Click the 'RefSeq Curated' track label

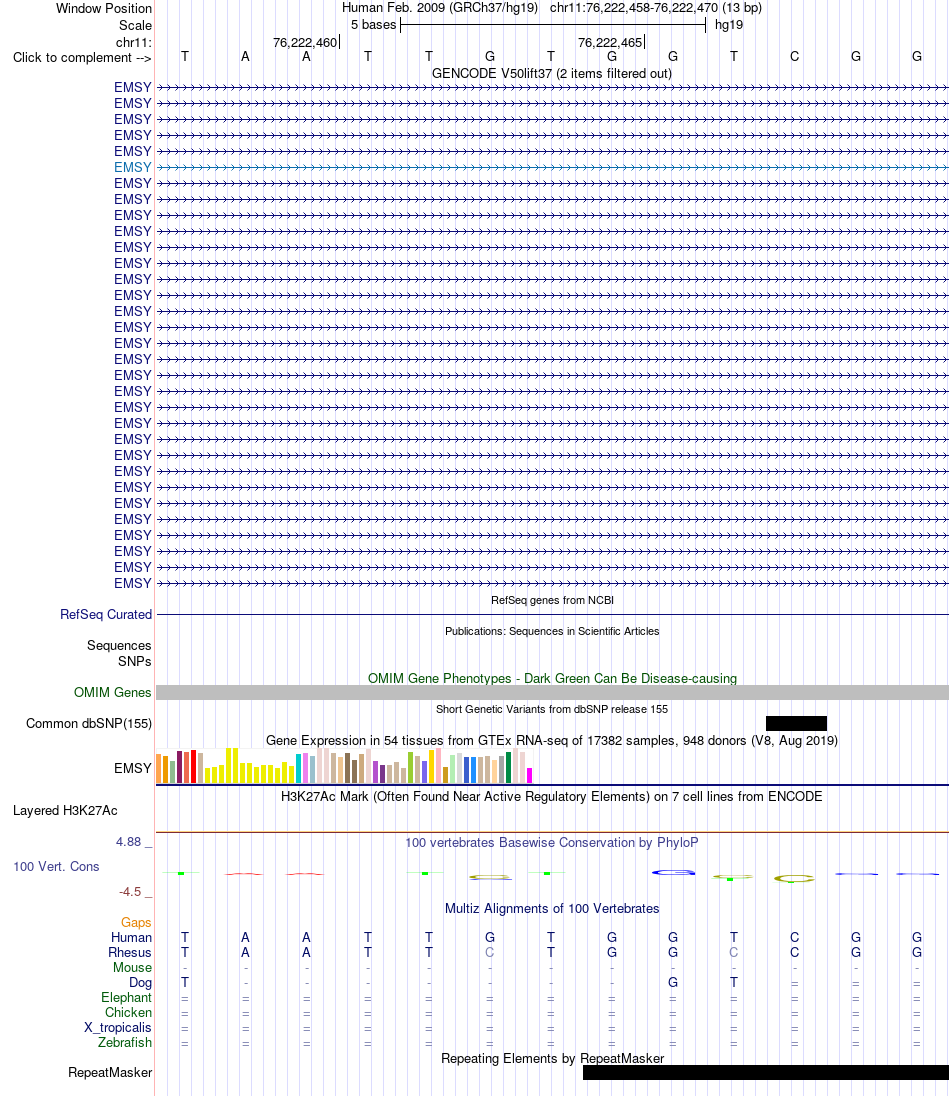106,614
